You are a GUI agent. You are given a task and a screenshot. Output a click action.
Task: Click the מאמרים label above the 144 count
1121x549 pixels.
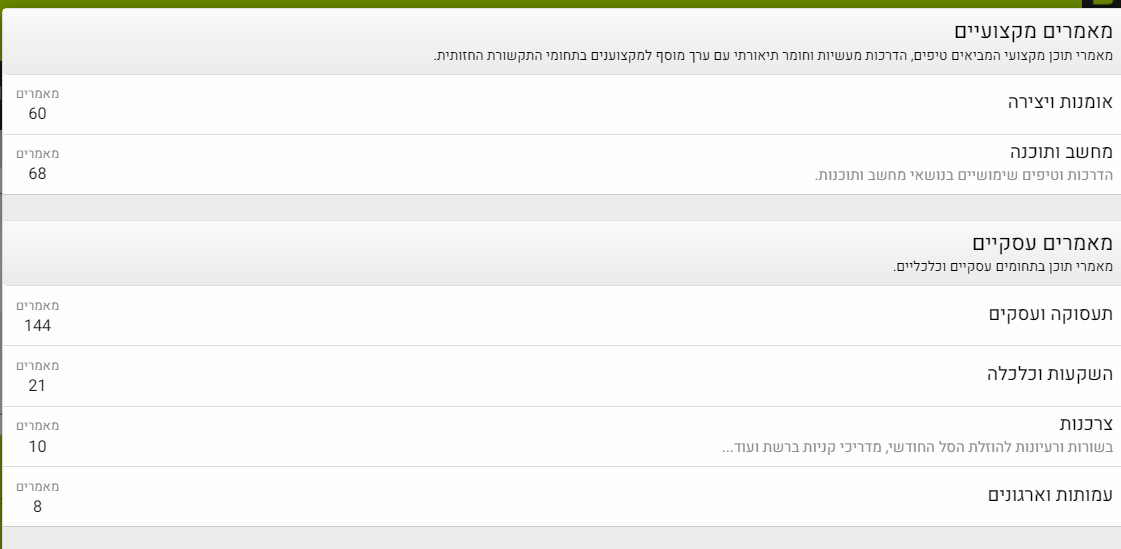(x=37, y=305)
